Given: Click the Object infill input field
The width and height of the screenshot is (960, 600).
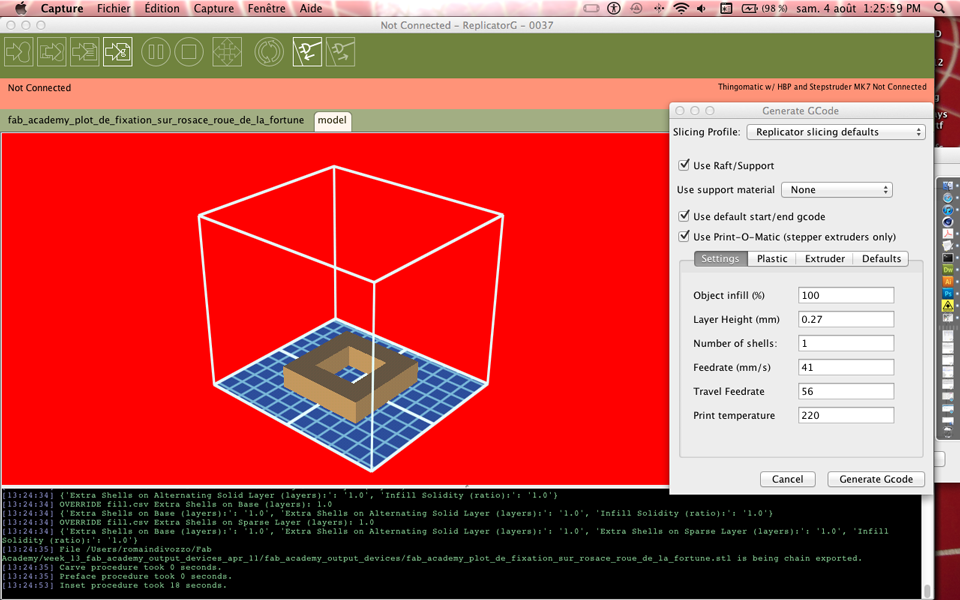Looking at the screenshot, I should 846,295.
